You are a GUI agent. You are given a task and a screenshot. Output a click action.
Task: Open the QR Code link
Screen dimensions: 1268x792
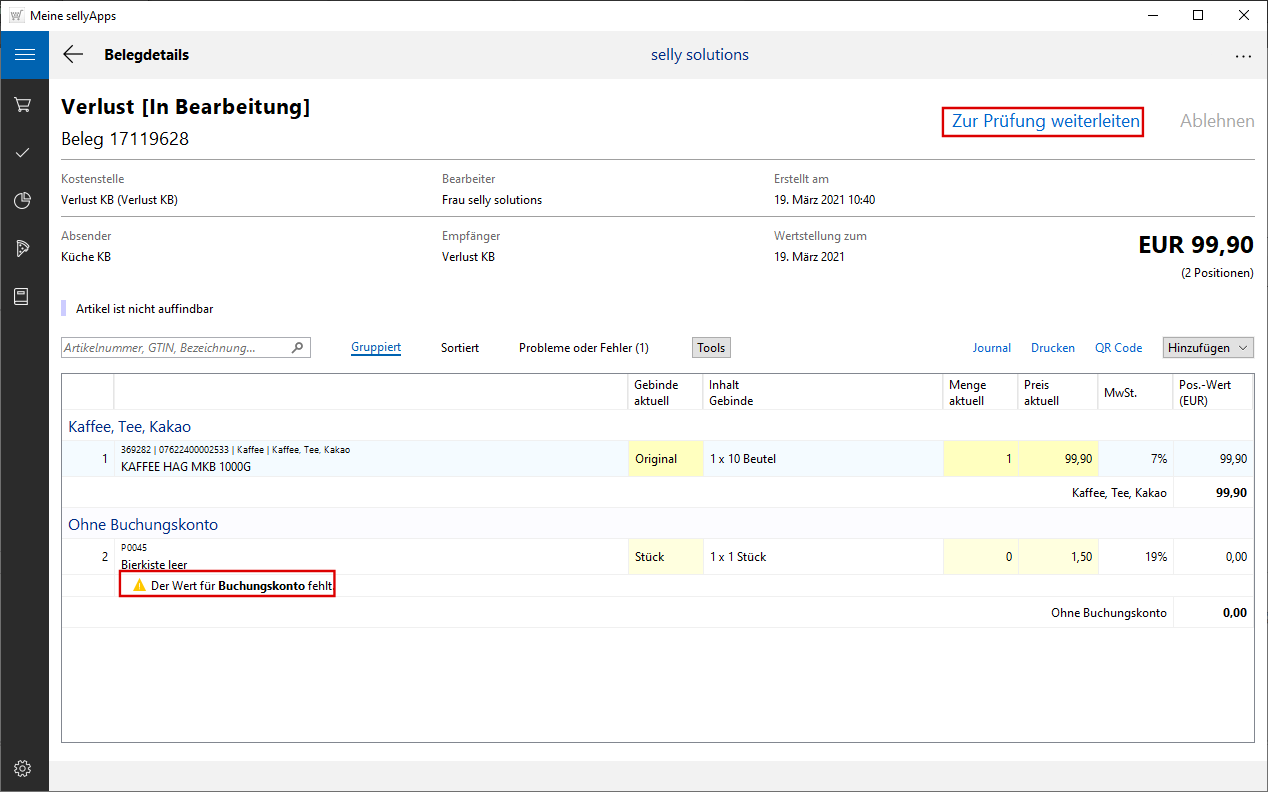click(x=1118, y=348)
